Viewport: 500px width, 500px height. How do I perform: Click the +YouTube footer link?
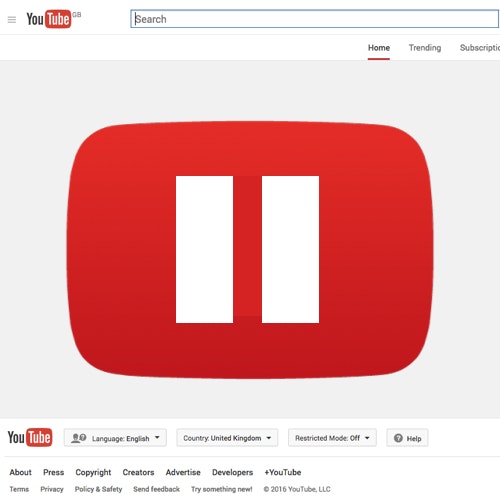tap(283, 472)
